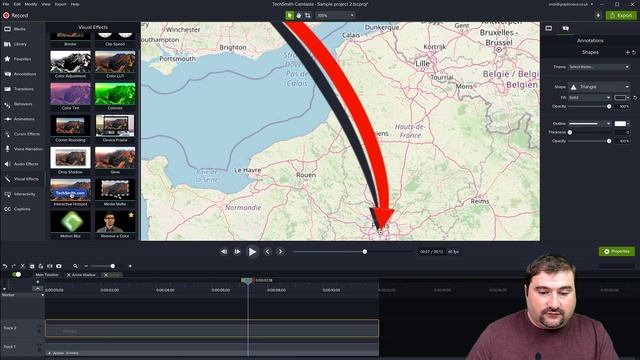This screenshot has height=360, width=640.
Task: Switch to the Main Timeline tab
Action: [47, 275]
